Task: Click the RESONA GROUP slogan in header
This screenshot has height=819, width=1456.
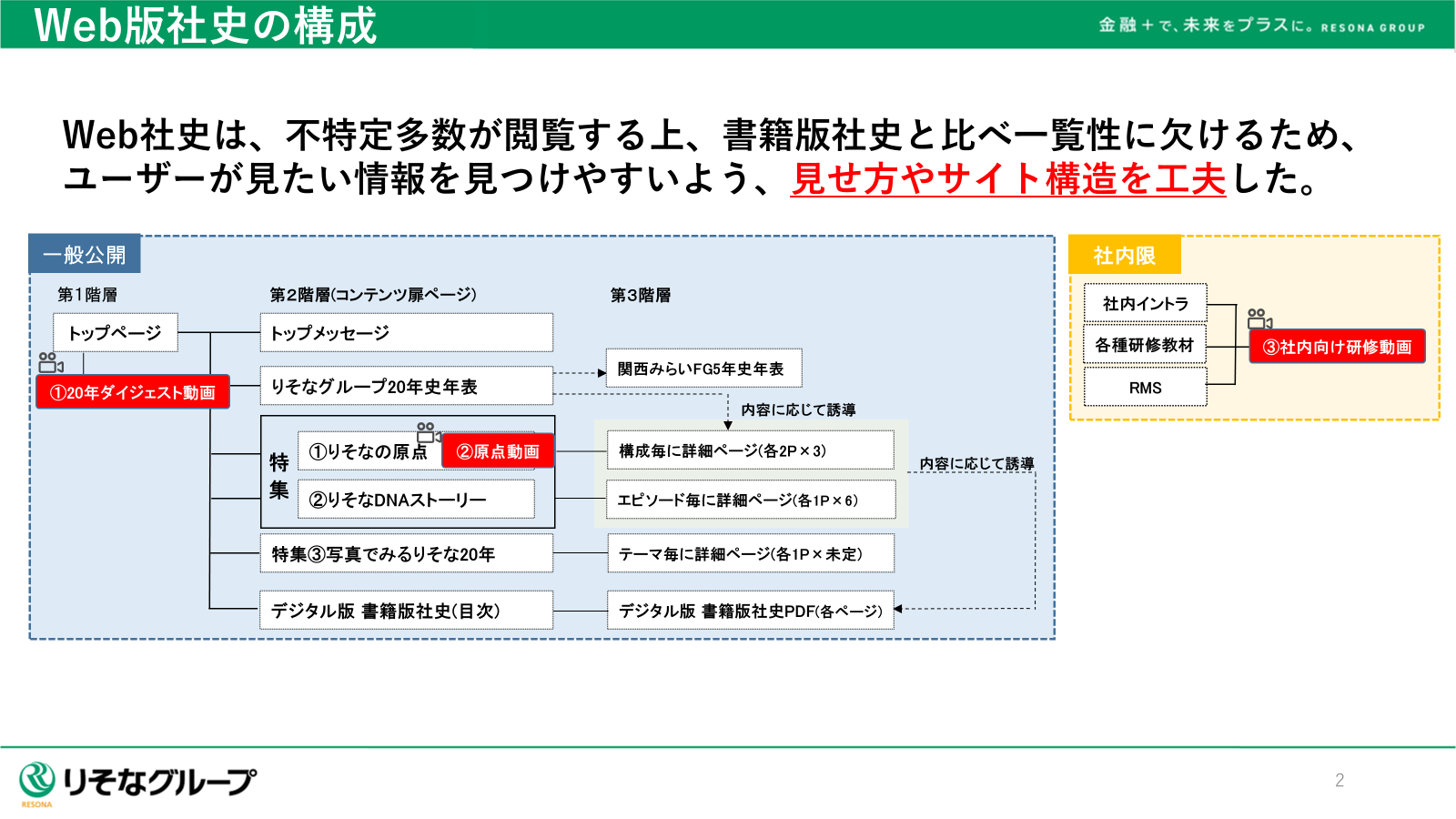Action: point(1261,25)
